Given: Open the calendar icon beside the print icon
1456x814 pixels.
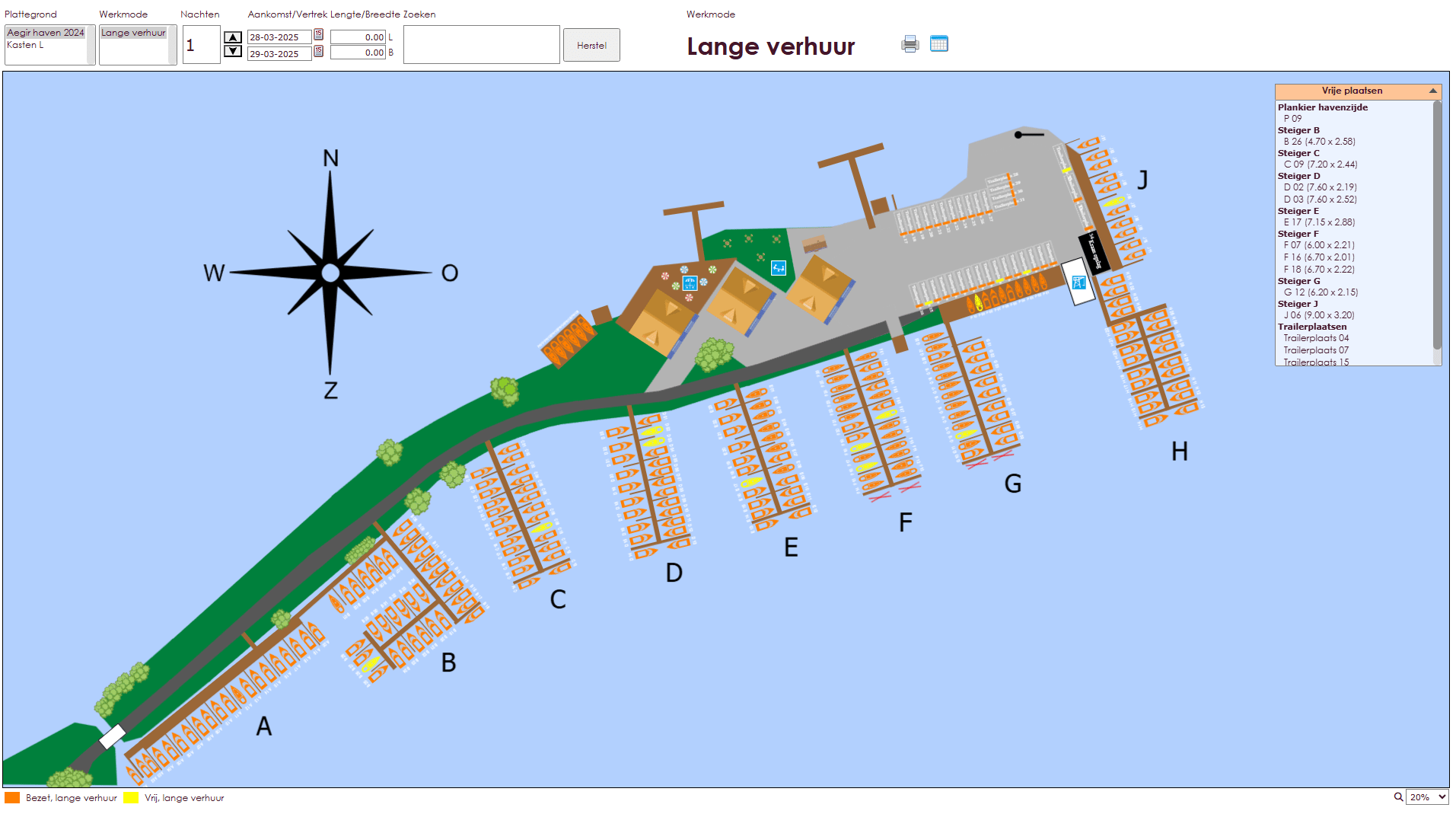Looking at the screenshot, I should click(x=940, y=43).
